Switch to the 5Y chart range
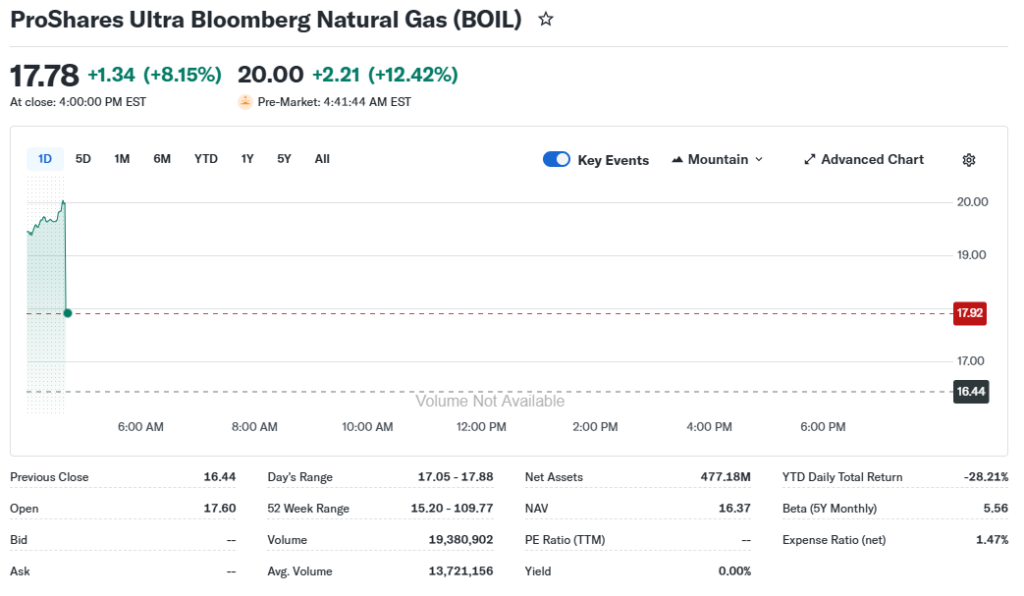 pos(284,159)
